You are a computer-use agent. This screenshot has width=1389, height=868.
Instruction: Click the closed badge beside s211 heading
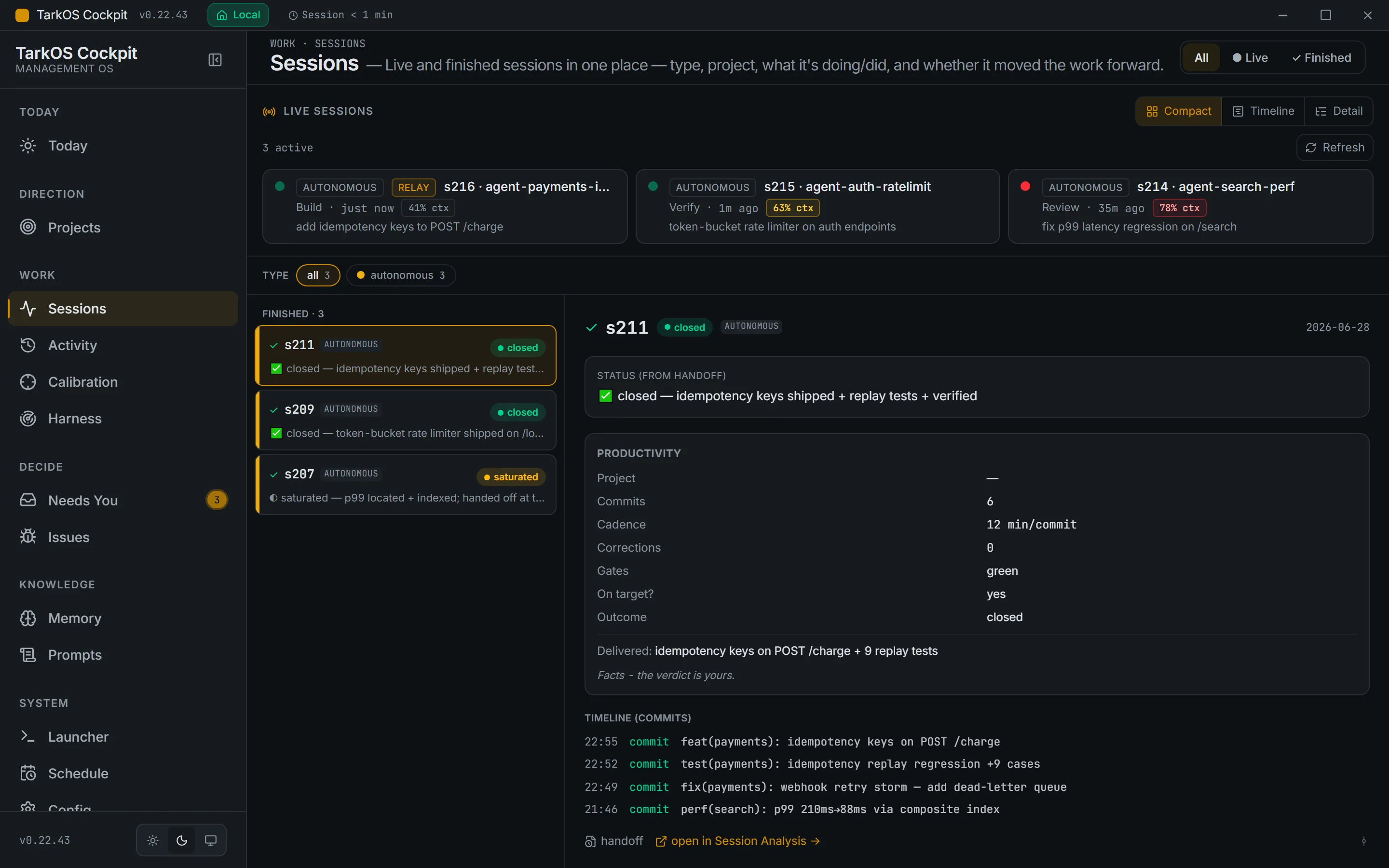click(x=684, y=327)
